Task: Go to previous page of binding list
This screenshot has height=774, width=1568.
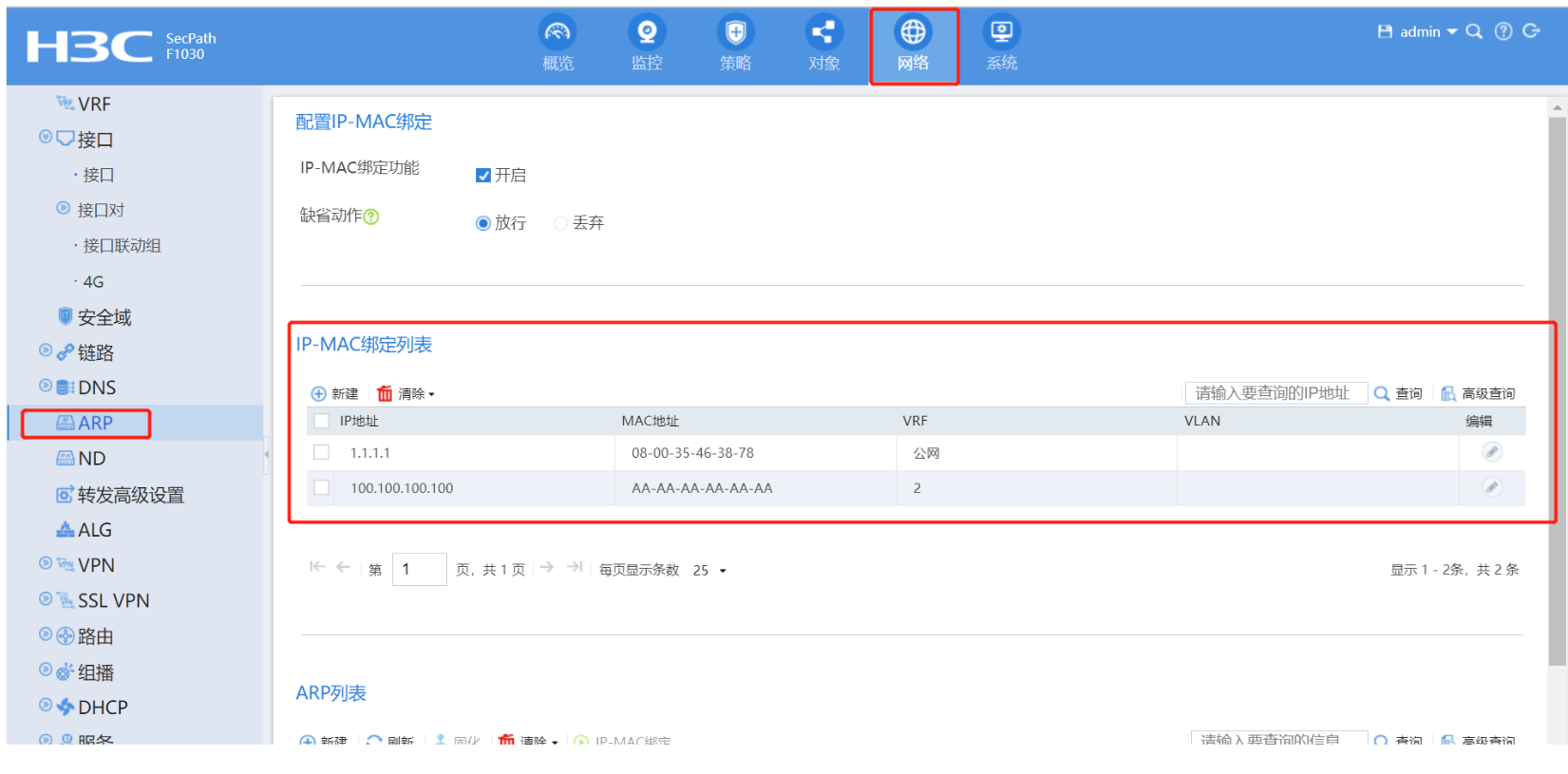Action: [343, 568]
